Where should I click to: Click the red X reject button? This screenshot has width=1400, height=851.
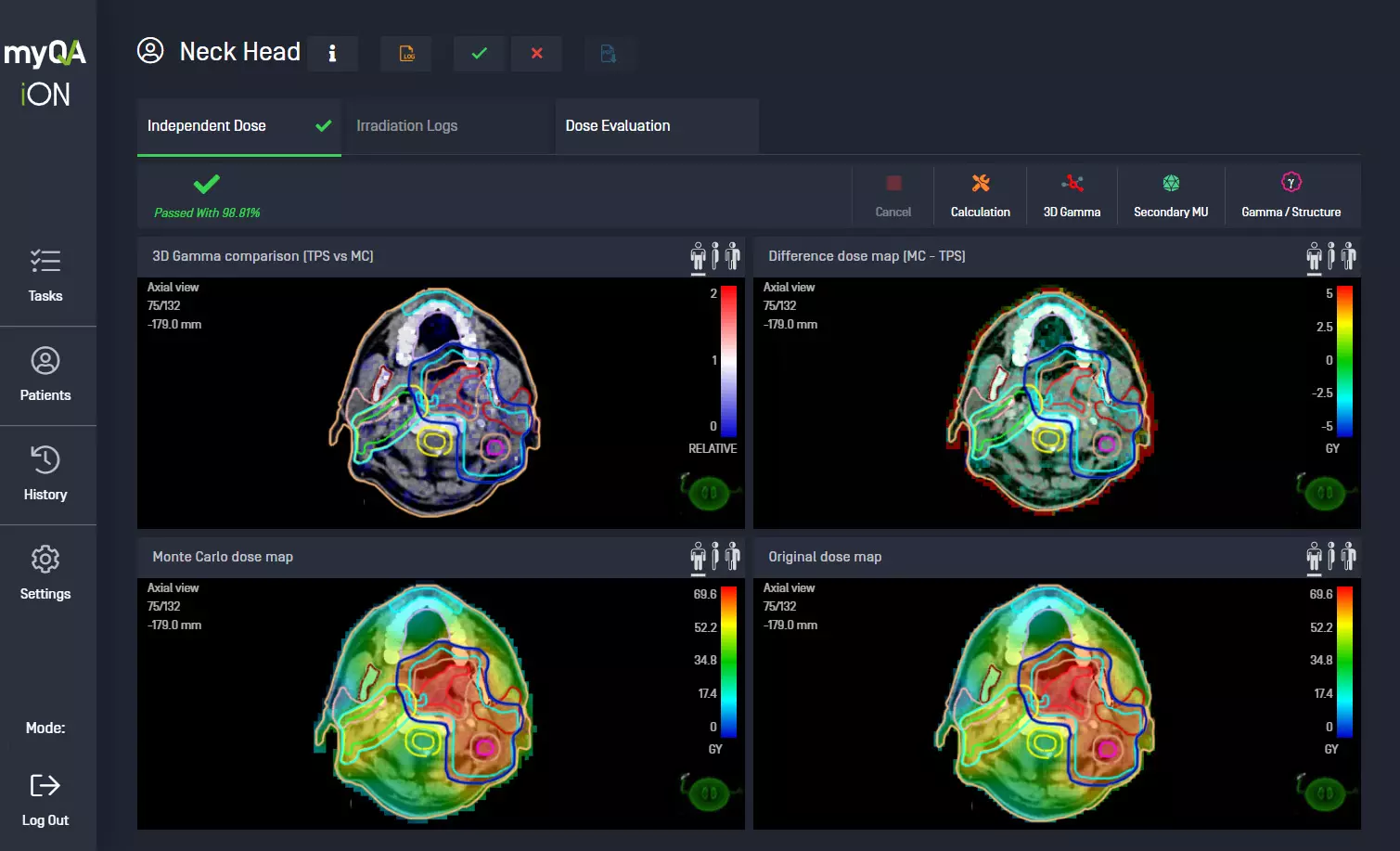point(536,54)
